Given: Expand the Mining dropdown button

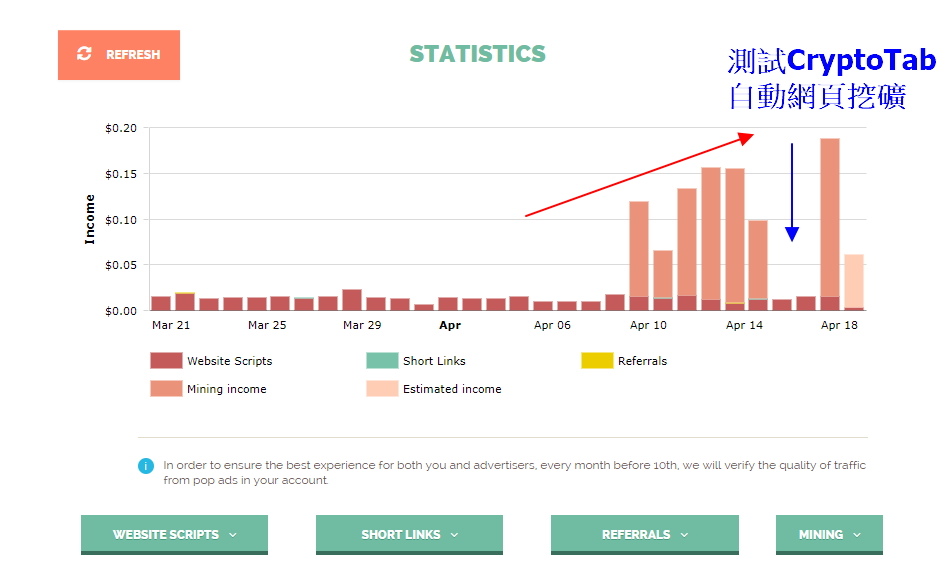Looking at the screenshot, I should pos(829,534).
